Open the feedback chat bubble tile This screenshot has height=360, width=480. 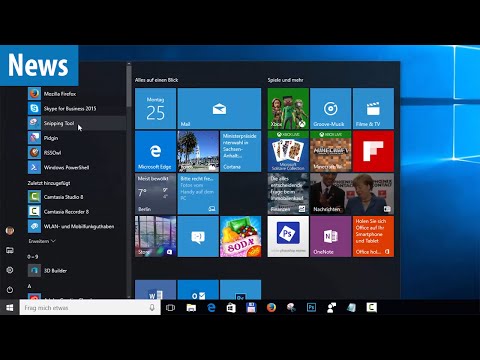point(198,236)
